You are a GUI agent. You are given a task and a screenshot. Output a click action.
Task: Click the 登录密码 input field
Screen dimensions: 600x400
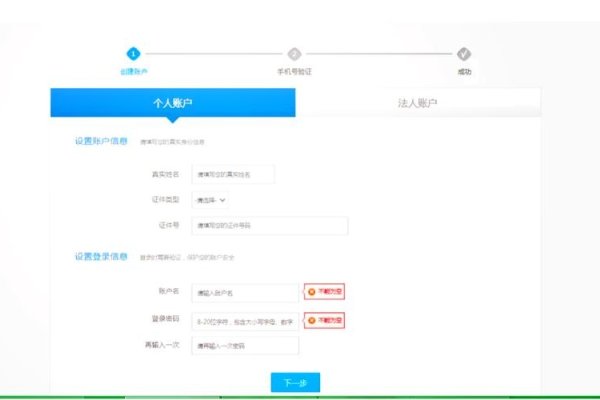[245, 322]
